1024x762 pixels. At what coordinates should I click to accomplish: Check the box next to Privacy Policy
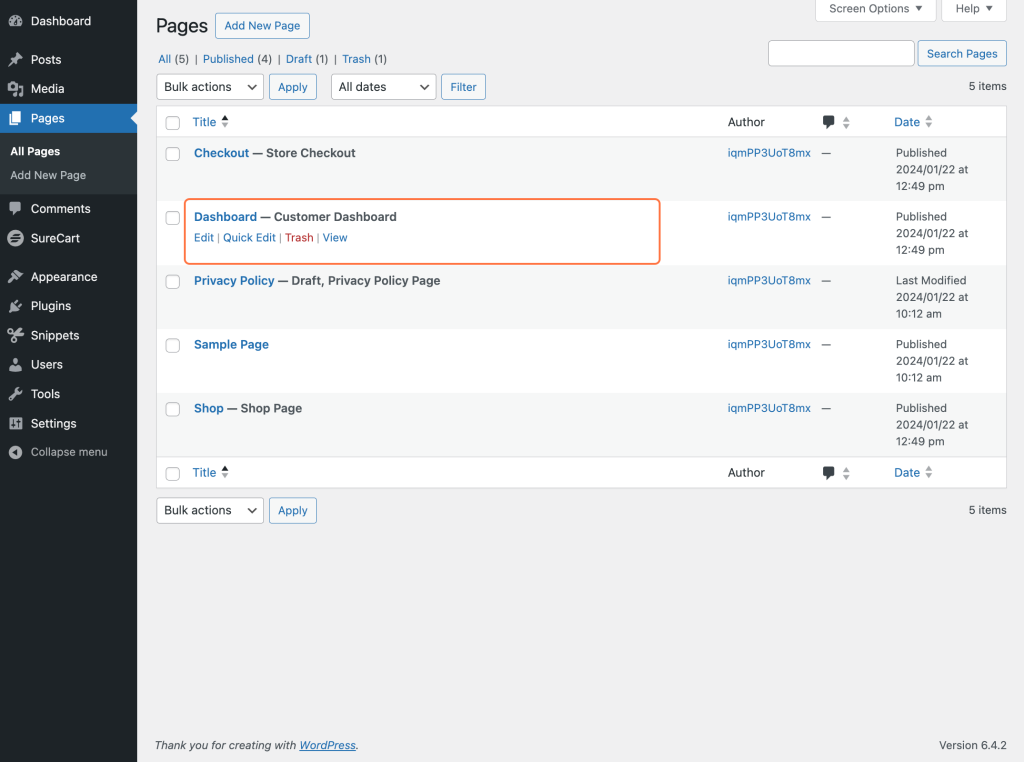tap(172, 281)
